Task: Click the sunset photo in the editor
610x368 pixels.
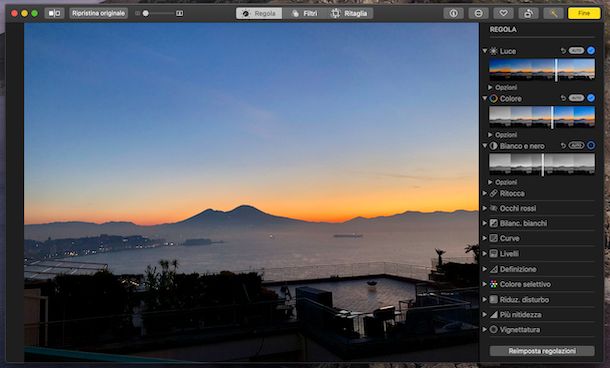Action: click(x=251, y=192)
